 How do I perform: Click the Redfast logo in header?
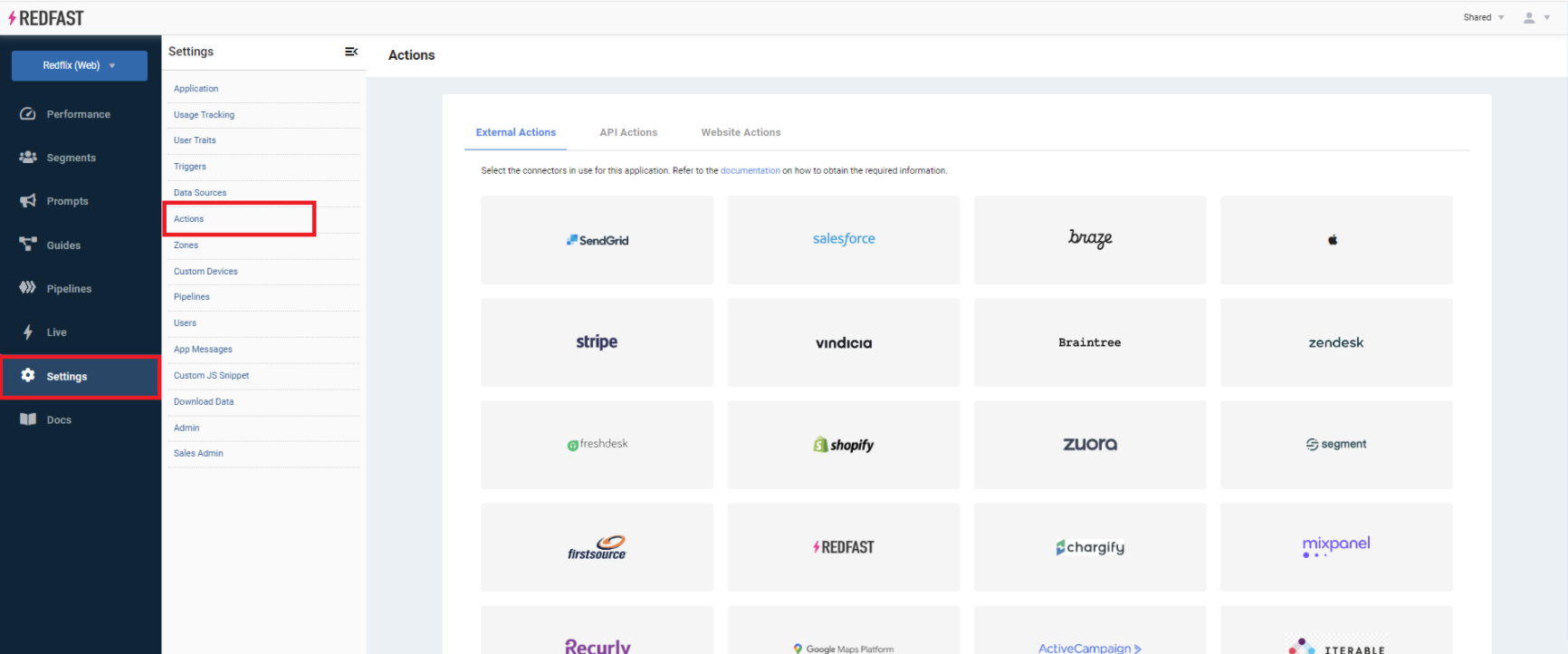point(46,18)
